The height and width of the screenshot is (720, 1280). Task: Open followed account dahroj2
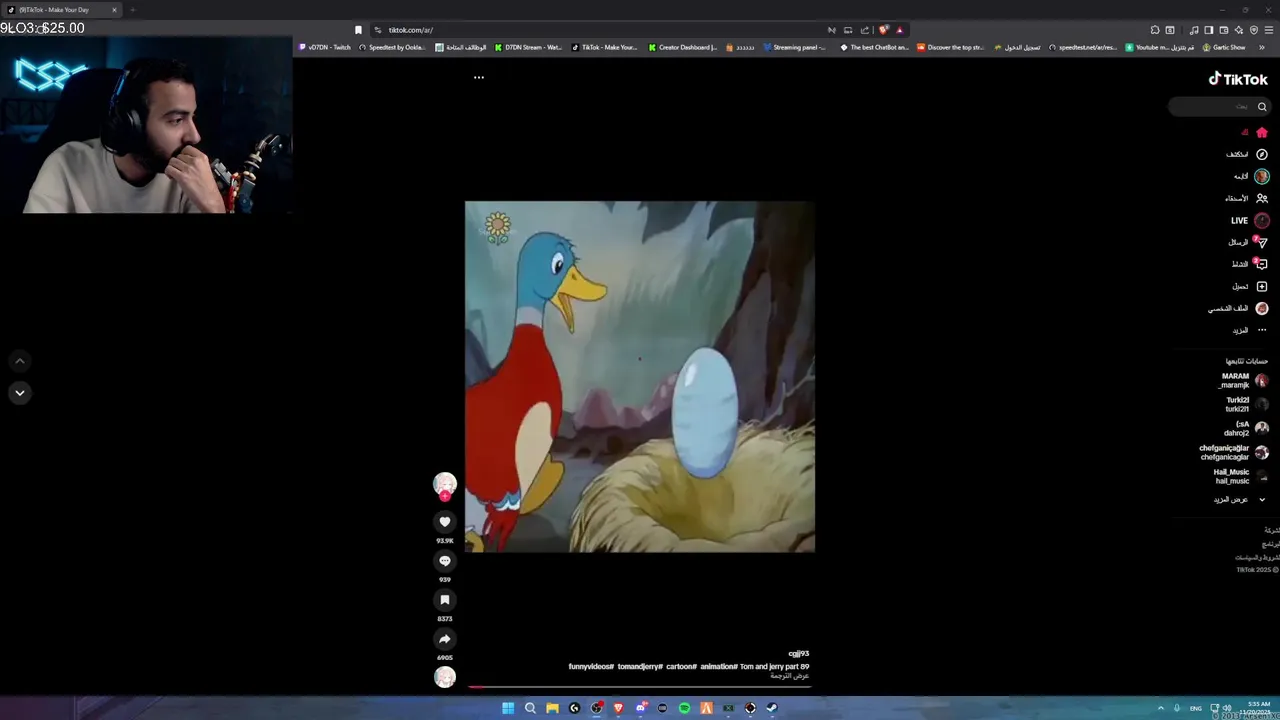click(1246, 428)
